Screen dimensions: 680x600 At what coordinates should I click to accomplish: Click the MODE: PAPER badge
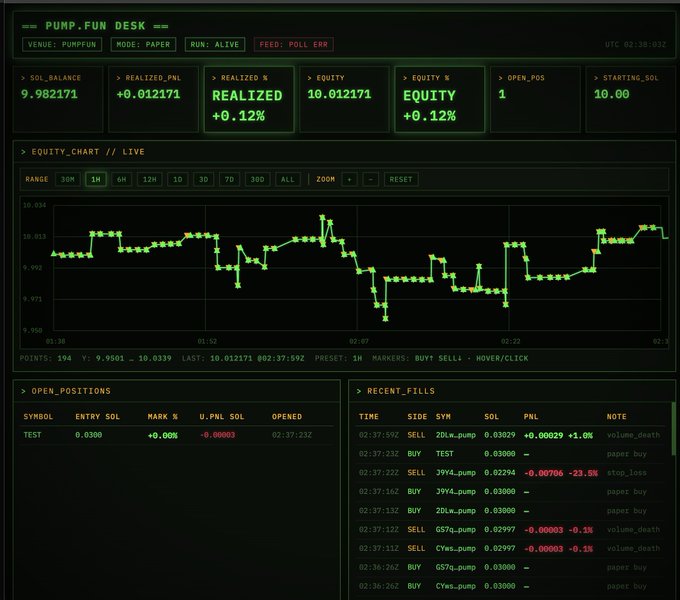(x=143, y=44)
